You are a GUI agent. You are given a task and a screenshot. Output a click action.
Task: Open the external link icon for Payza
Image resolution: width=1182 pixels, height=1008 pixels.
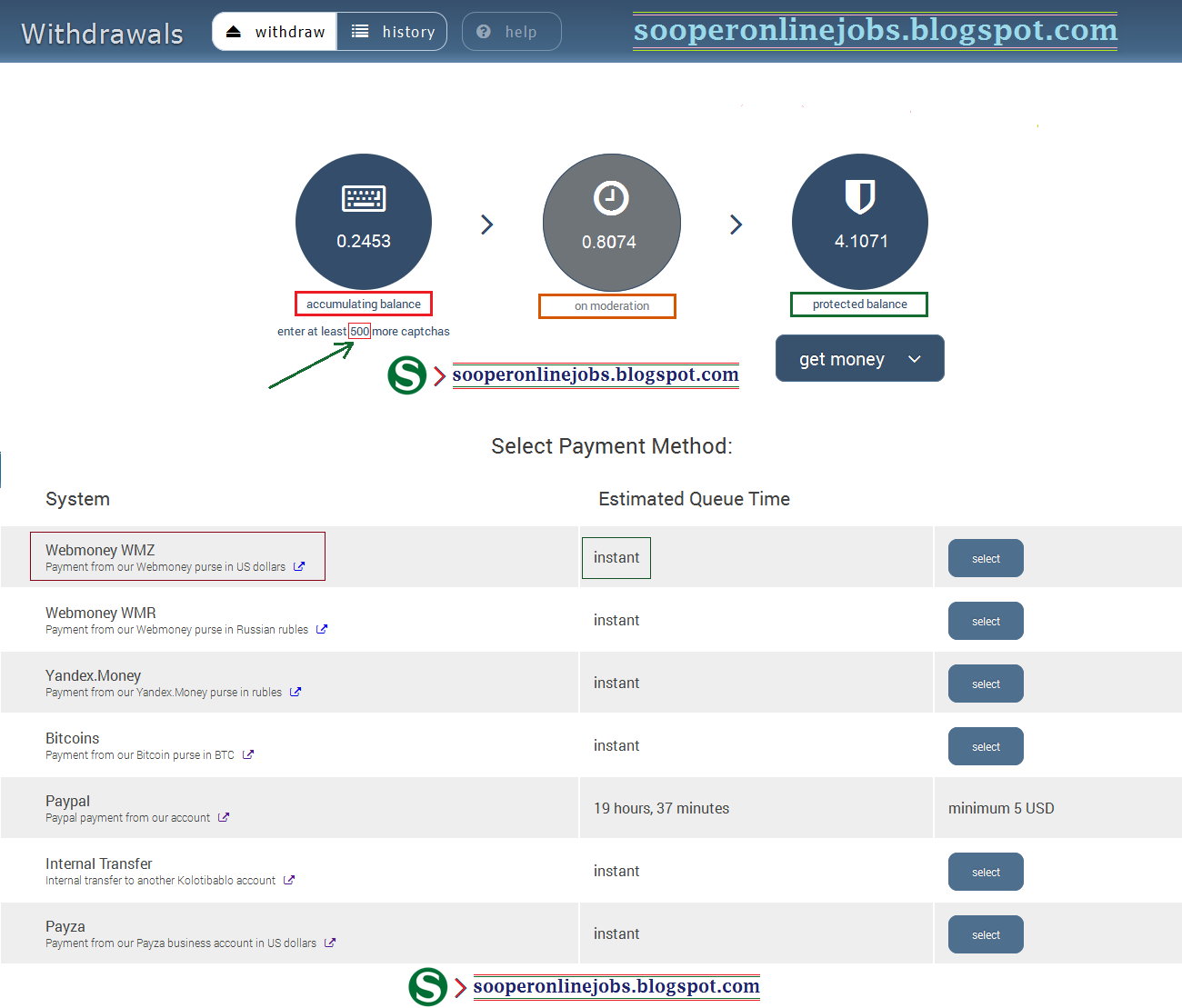[330, 943]
